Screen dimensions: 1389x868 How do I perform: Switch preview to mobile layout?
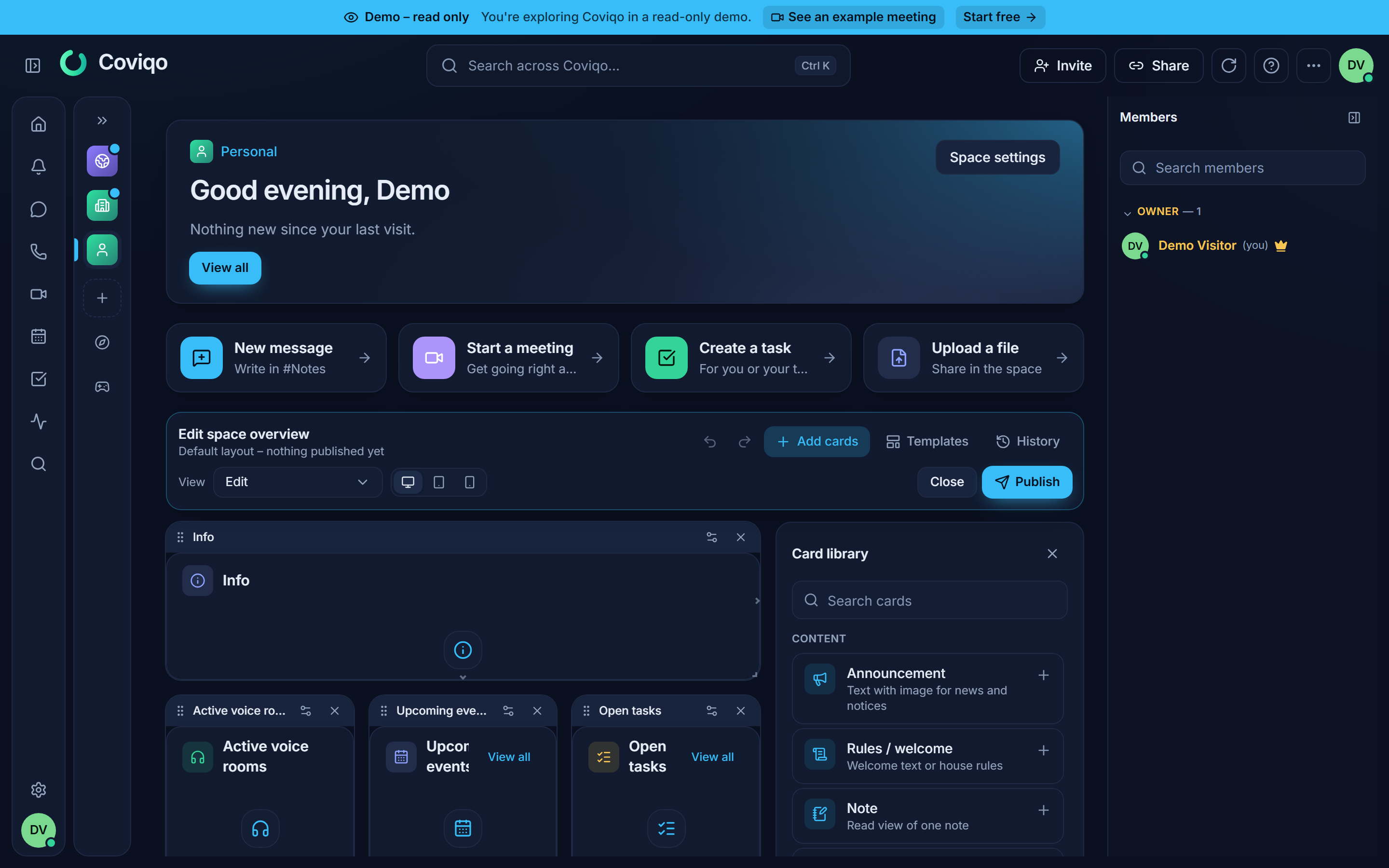[469, 482]
